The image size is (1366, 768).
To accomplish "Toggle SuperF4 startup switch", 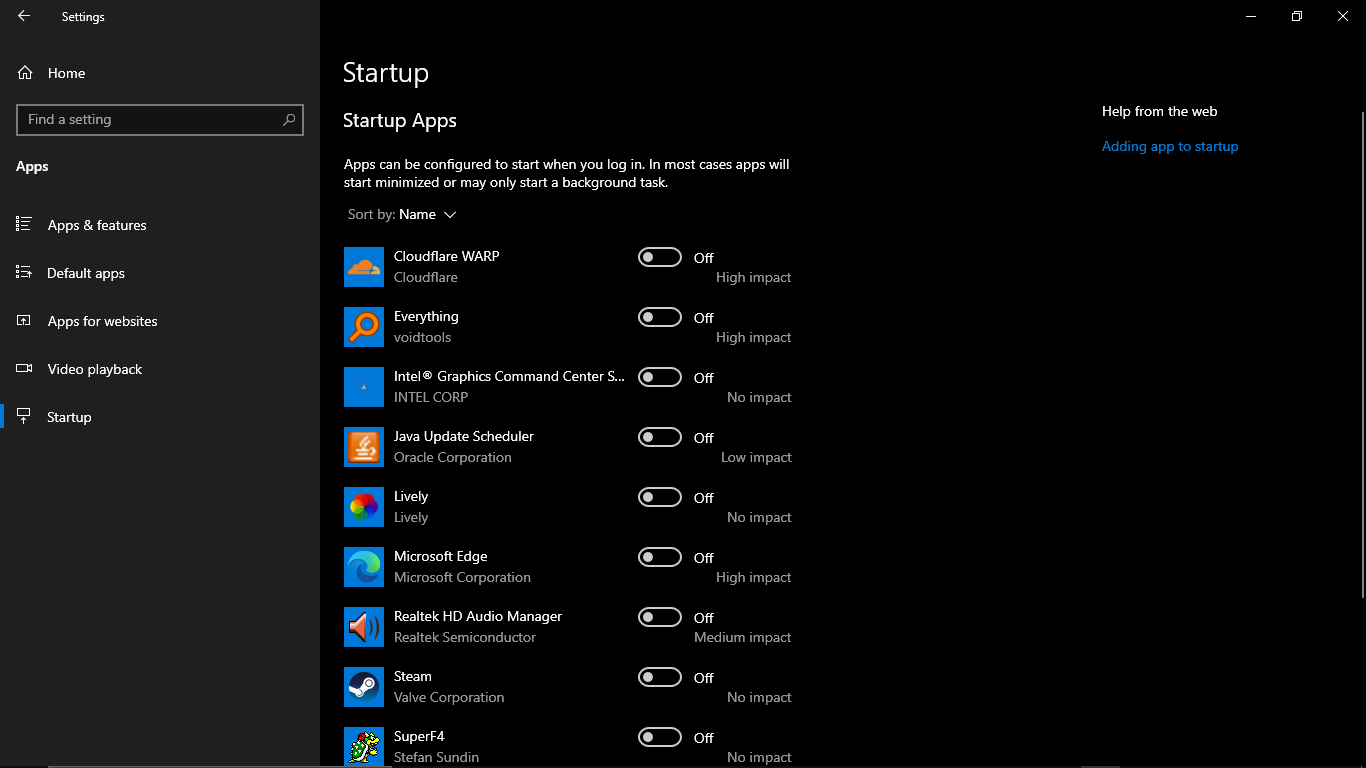I will [660, 737].
